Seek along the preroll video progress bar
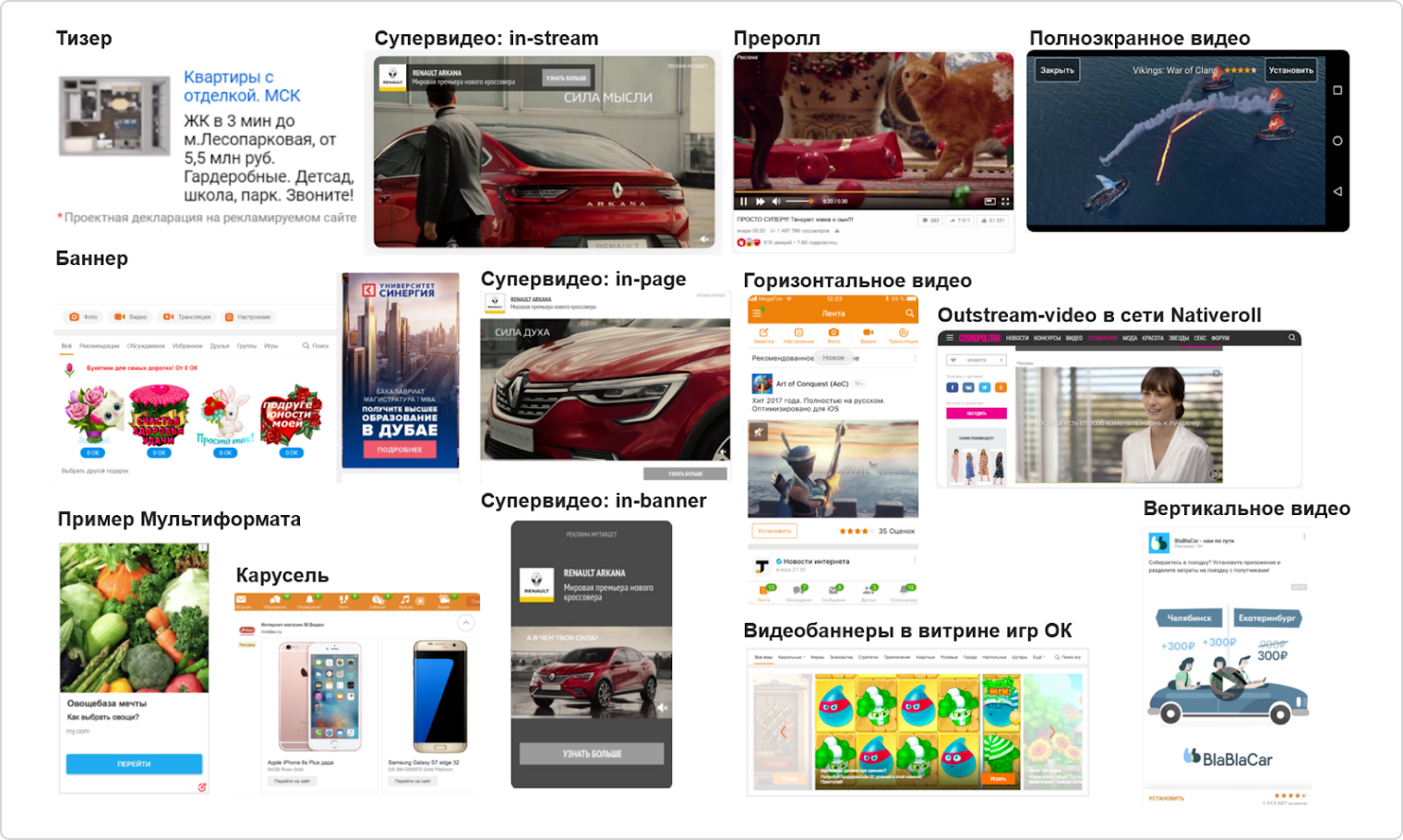 coord(874,193)
